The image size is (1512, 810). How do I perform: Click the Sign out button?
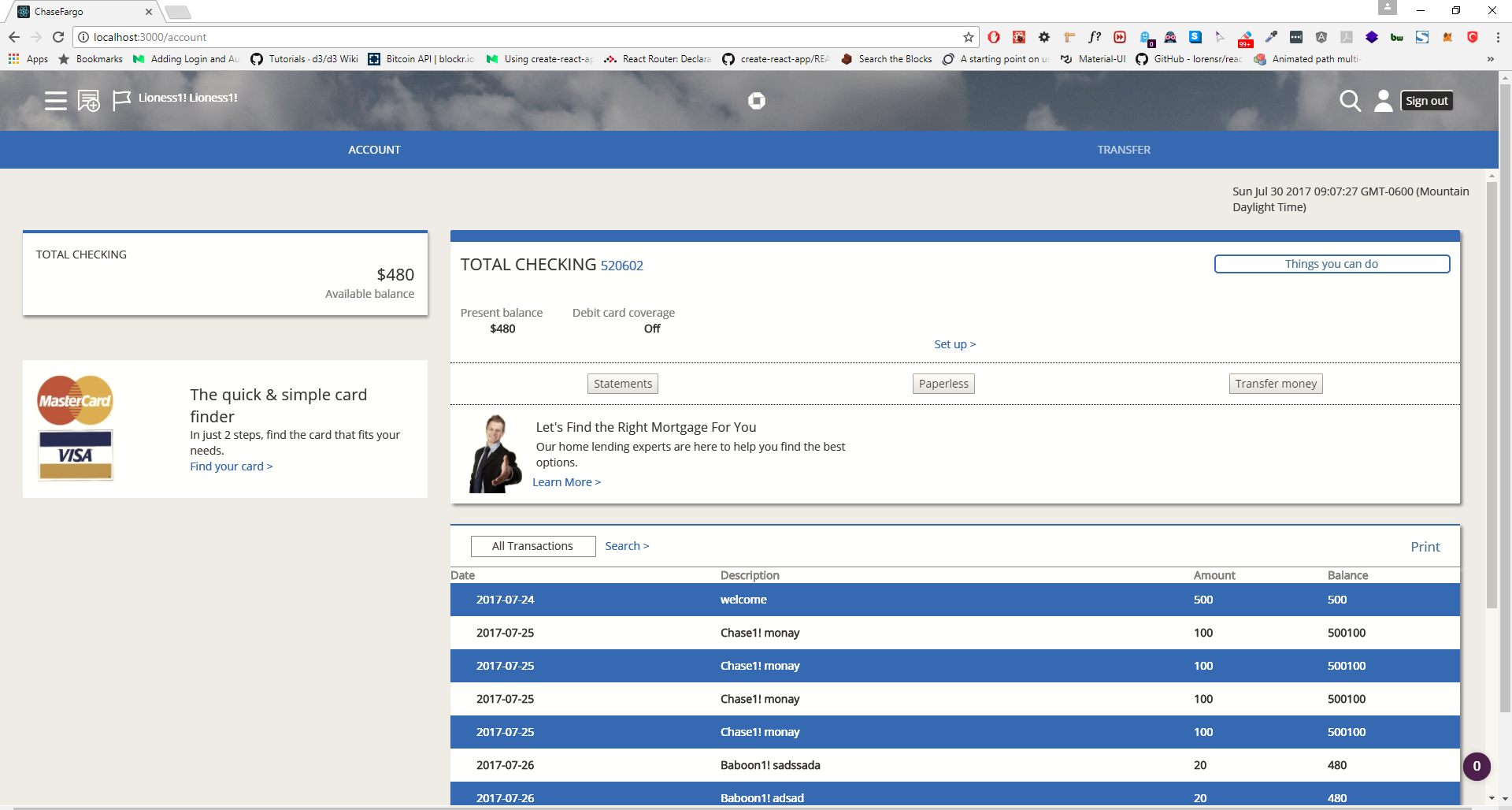pos(1427,100)
